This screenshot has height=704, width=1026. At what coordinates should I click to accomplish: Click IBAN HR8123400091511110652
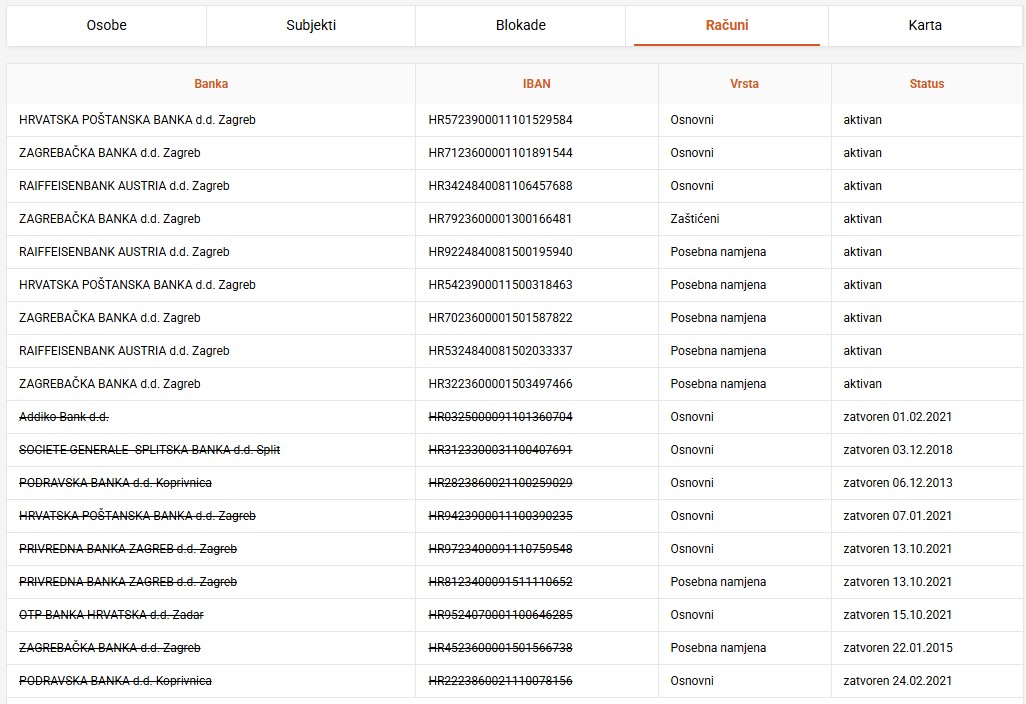coord(500,582)
